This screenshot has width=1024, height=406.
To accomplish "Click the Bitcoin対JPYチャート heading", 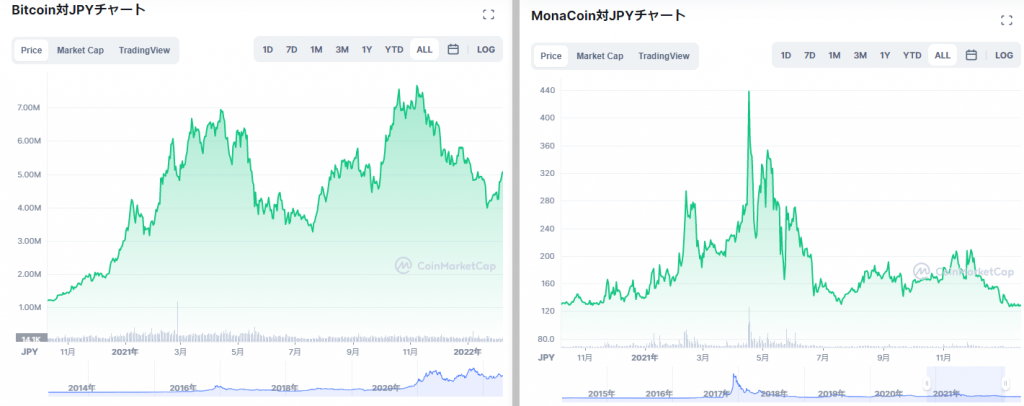I will point(78,10).
